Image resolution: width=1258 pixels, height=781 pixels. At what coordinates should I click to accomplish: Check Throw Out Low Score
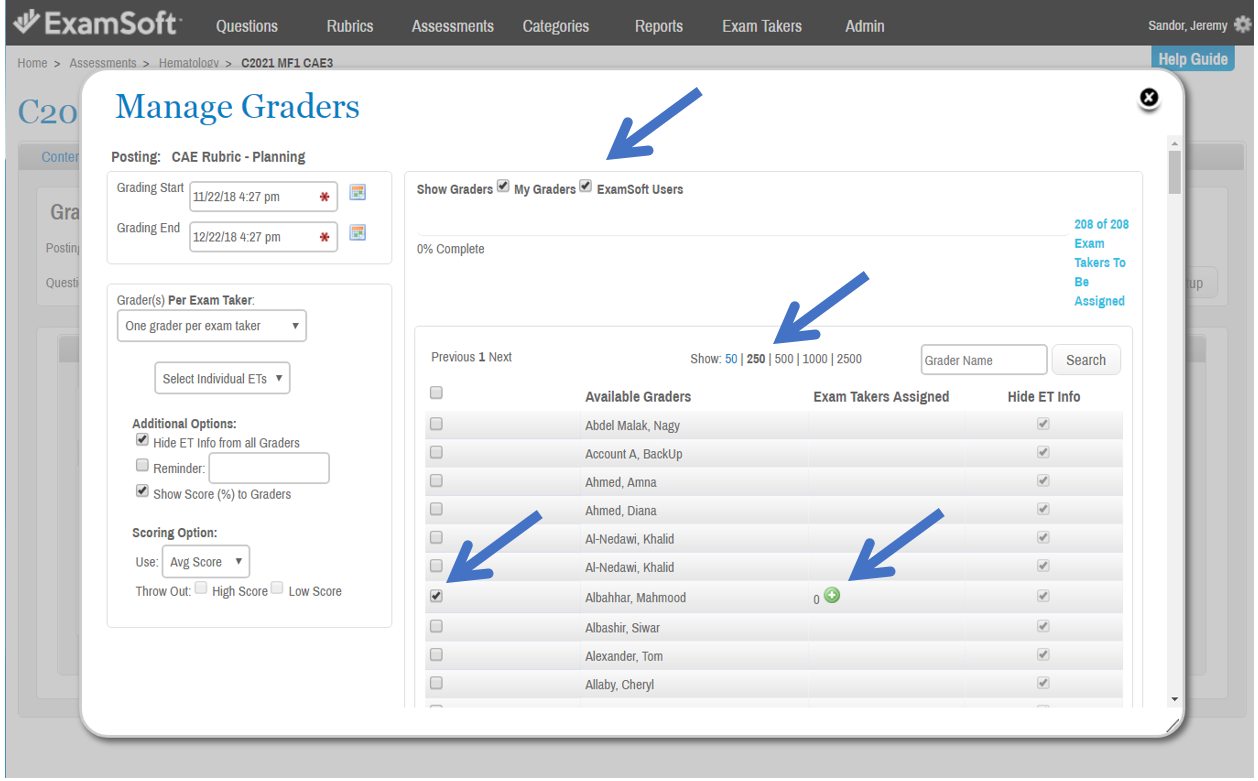pyautogui.click(x=277, y=588)
